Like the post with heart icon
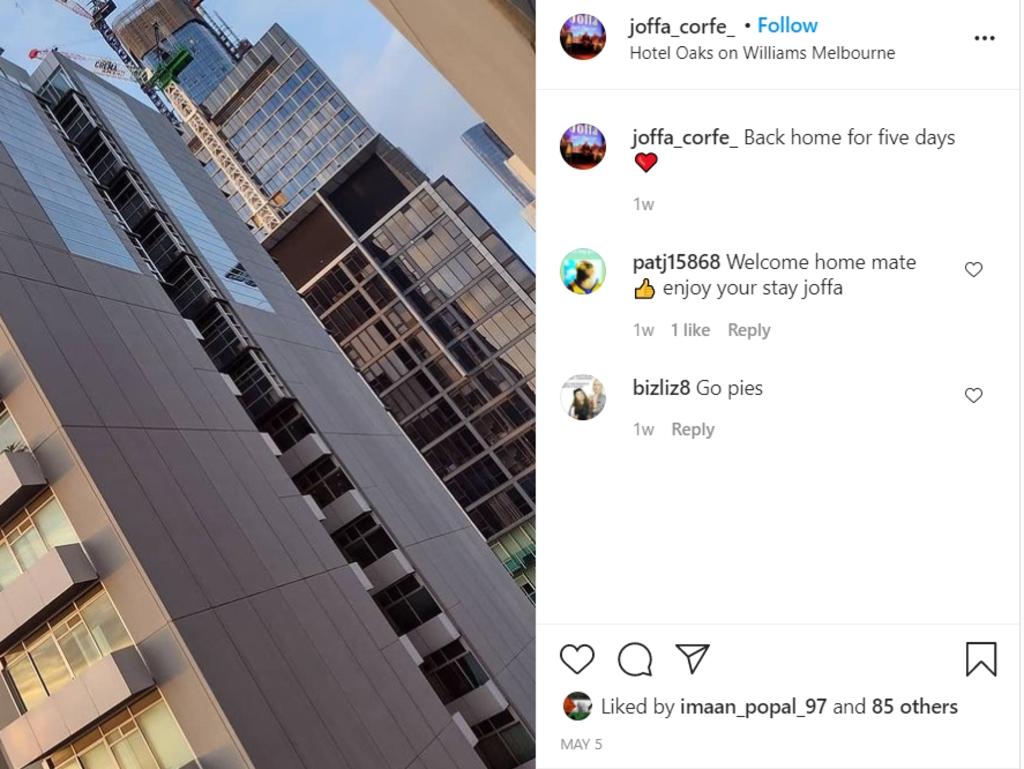 (577, 659)
